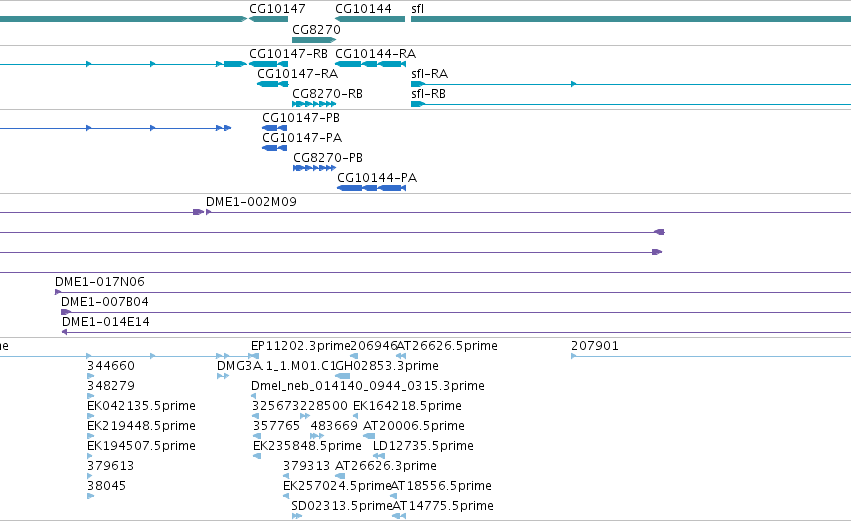Select the EK164218.5prime EST label
This screenshot has width=851, height=521.
click(x=407, y=406)
